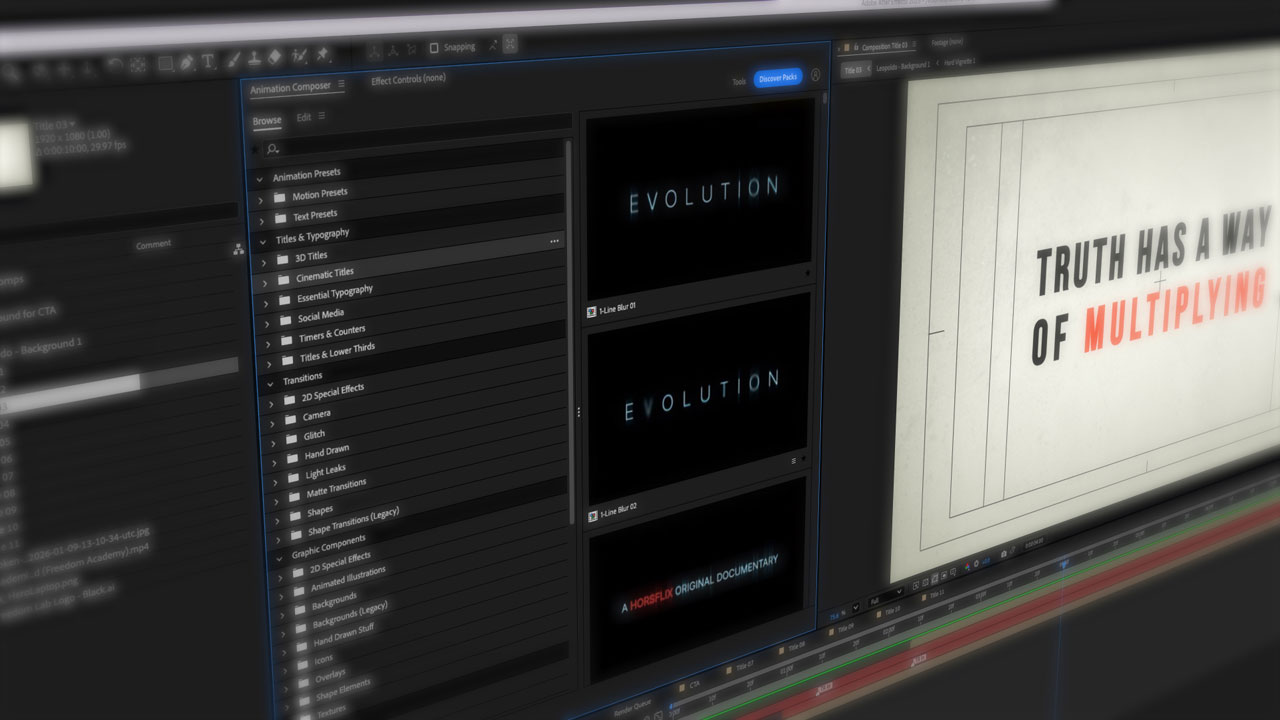Select the Pen tool

(x=187, y=62)
